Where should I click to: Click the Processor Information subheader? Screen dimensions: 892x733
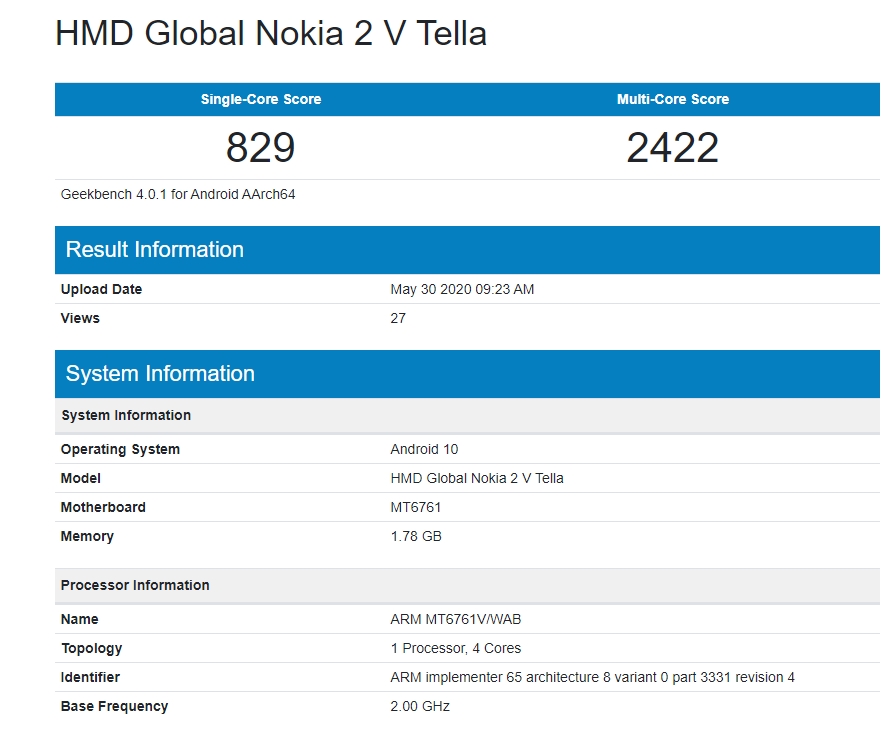tap(135, 585)
